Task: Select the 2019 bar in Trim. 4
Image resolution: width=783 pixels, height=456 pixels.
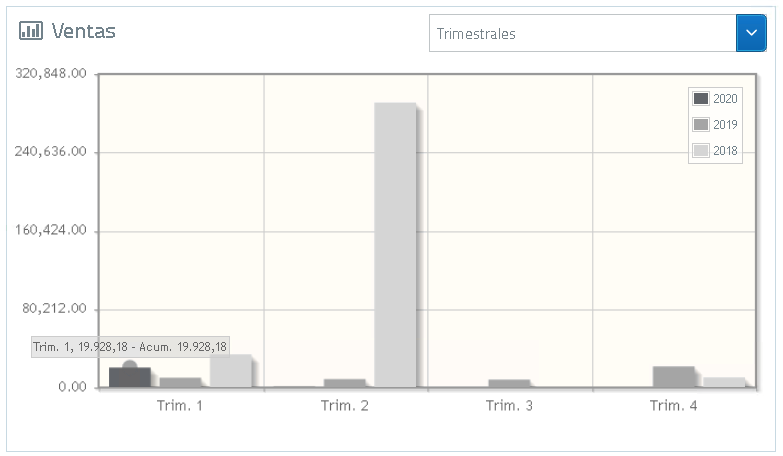Action: pos(674,377)
